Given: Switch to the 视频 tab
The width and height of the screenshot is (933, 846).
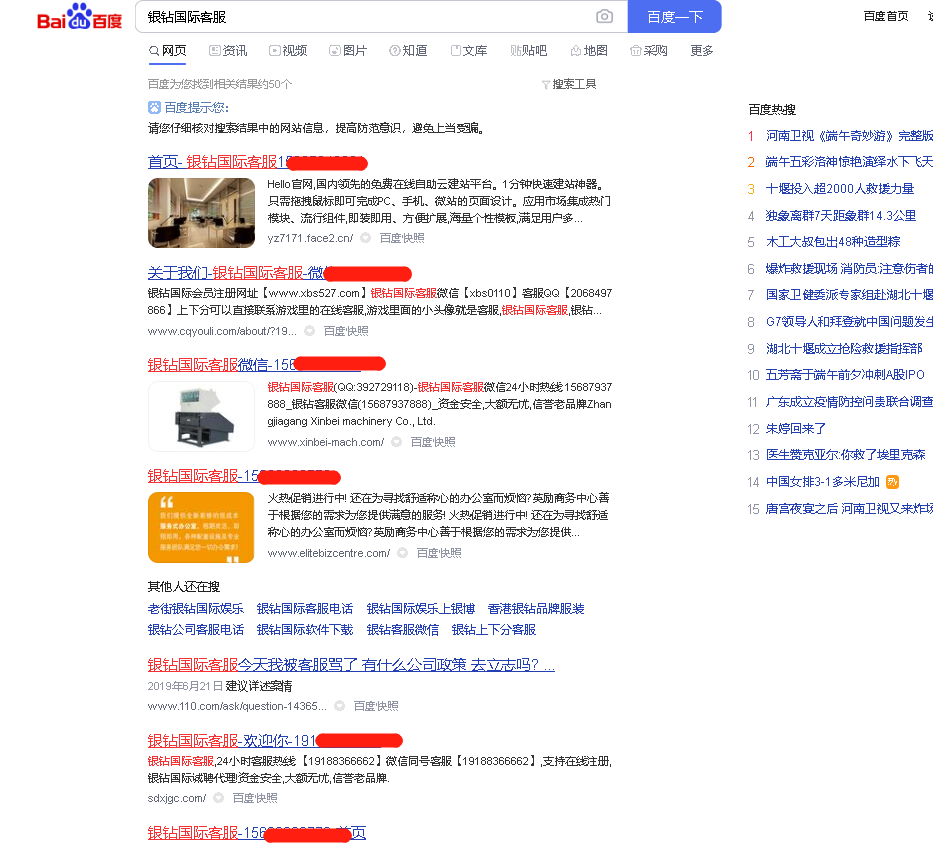Looking at the screenshot, I should coord(288,51).
